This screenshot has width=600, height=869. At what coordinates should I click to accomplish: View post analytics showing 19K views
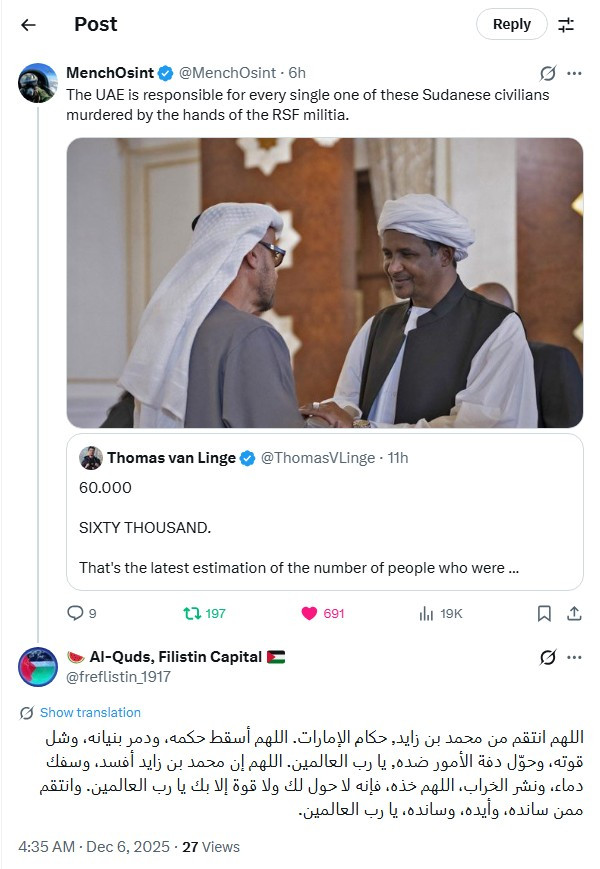(x=426, y=613)
